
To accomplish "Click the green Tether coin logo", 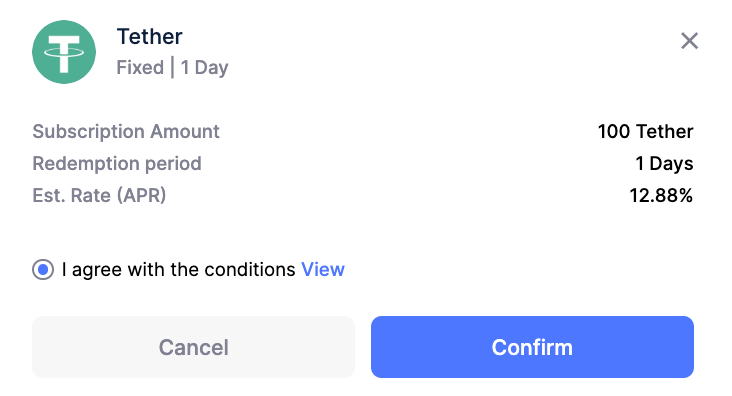I will 64,52.
